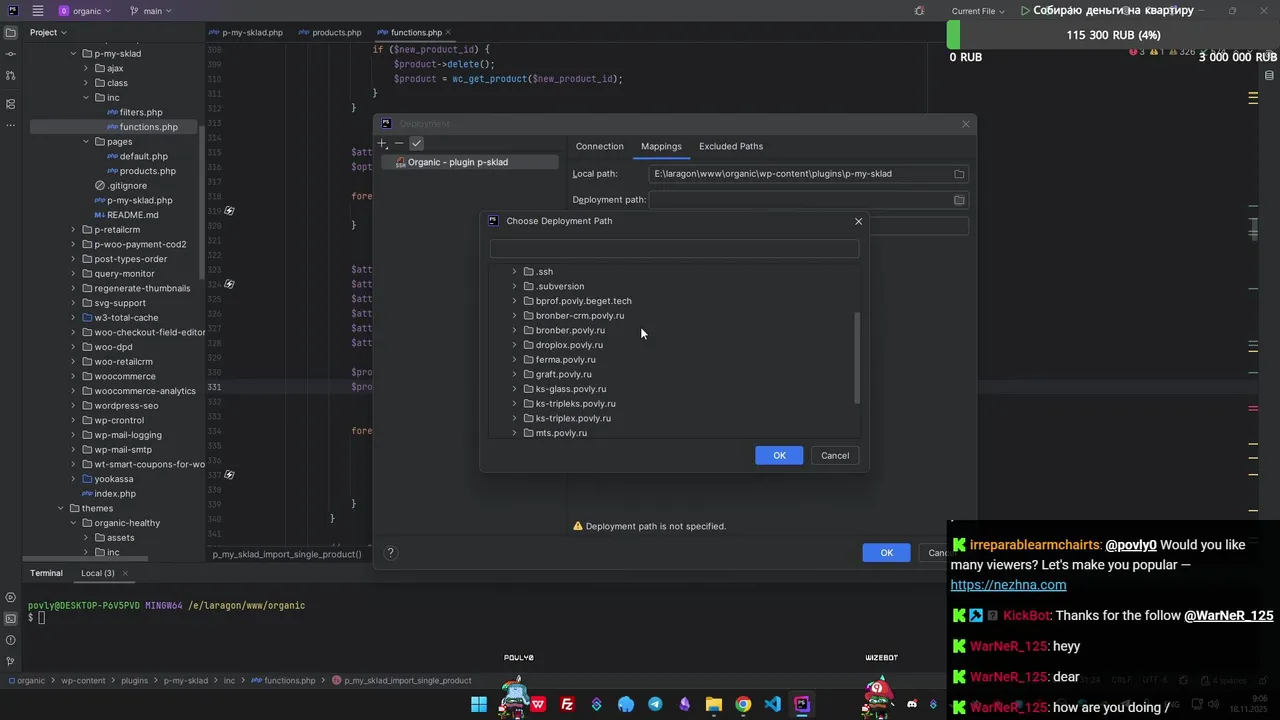1280x720 pixels.
Task: Close the functions.php editor tab
Action: click(448, 32)
